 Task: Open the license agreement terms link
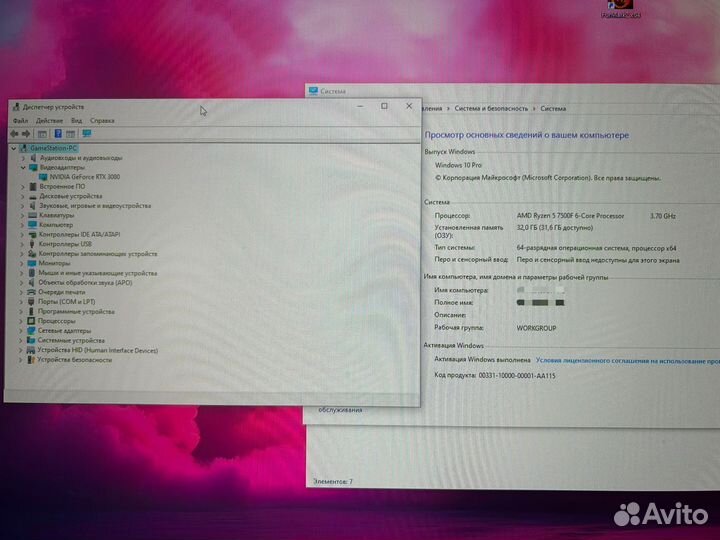click(628, 361)
